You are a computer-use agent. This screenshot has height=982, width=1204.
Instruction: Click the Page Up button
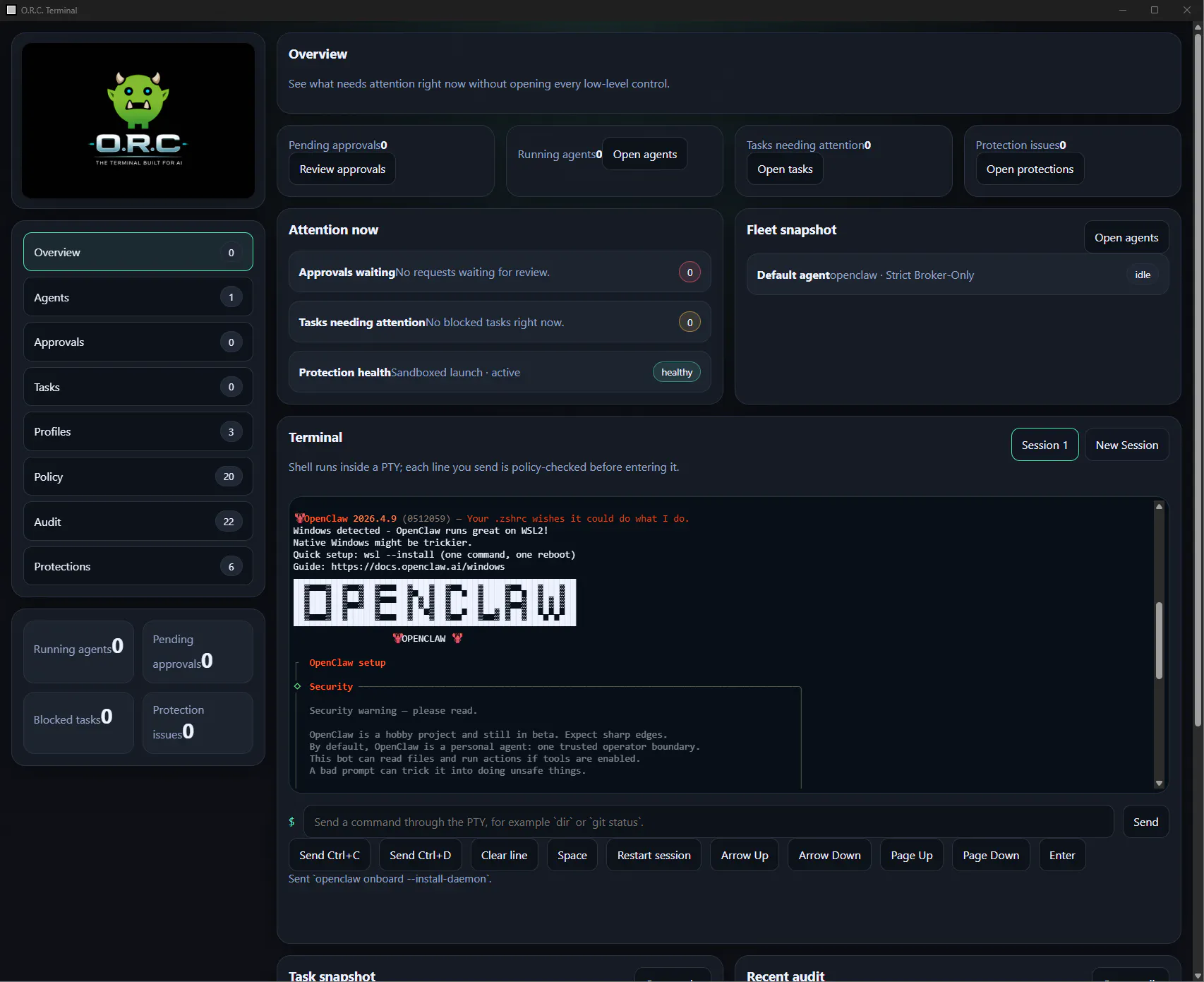click(x=911, y=855)
